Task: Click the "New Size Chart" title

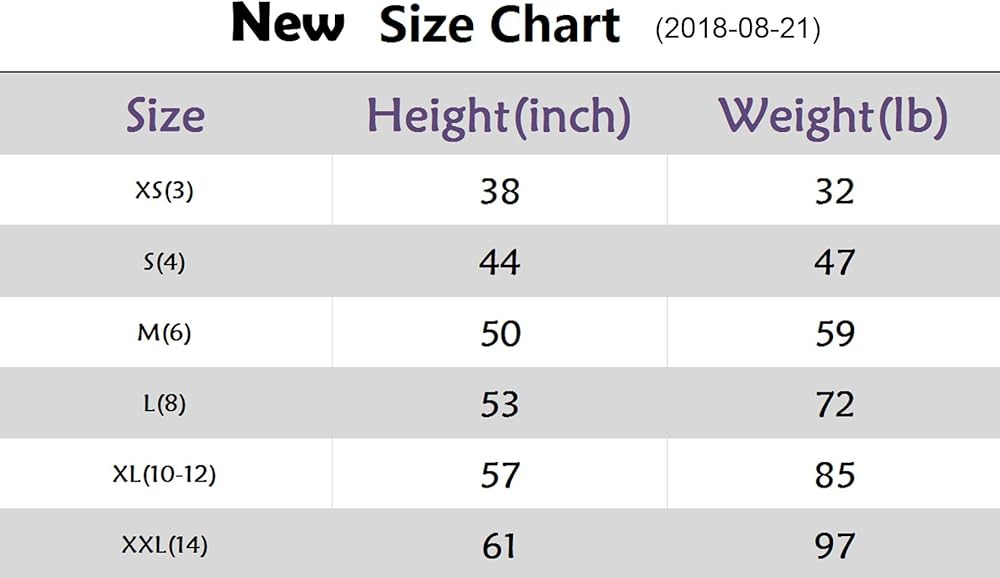Action: (426, 26)
